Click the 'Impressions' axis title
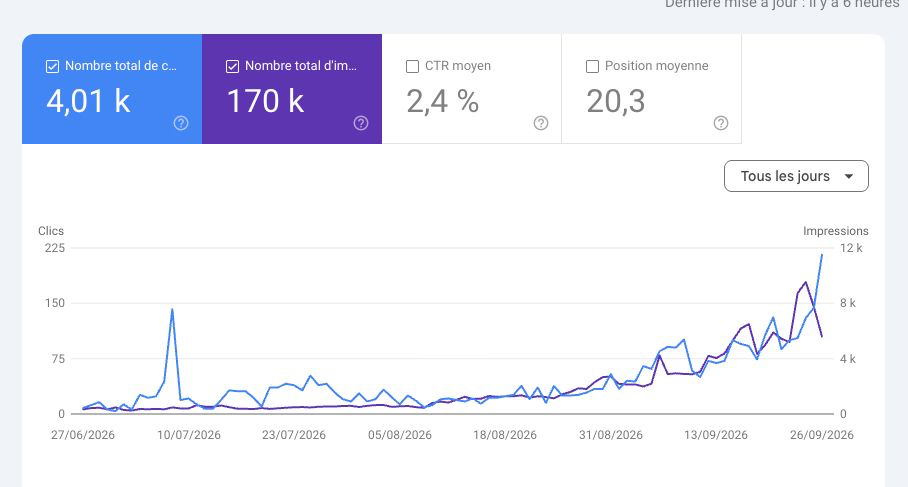Screen dimensions: 908x487 coord(836,230)
